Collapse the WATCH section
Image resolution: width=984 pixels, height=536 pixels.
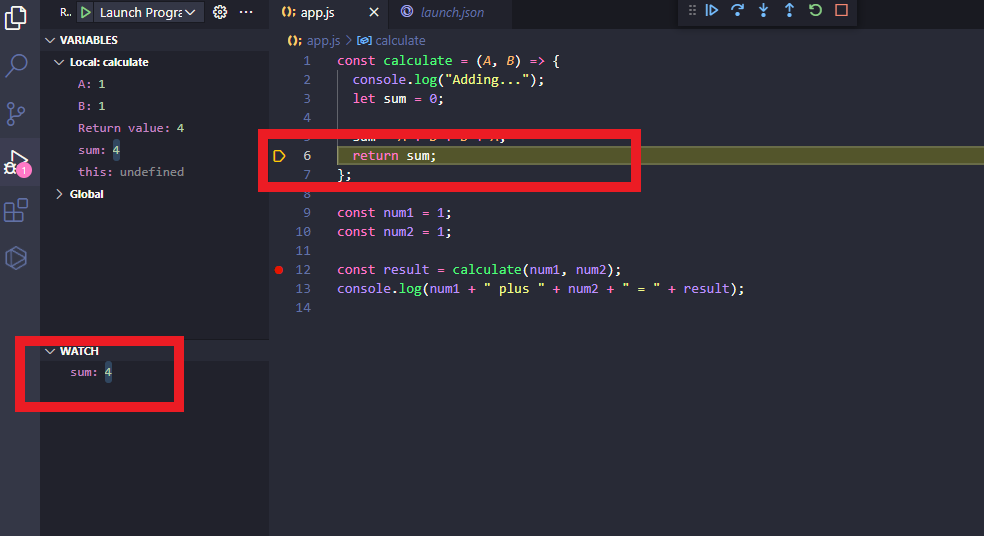point(50,351)
